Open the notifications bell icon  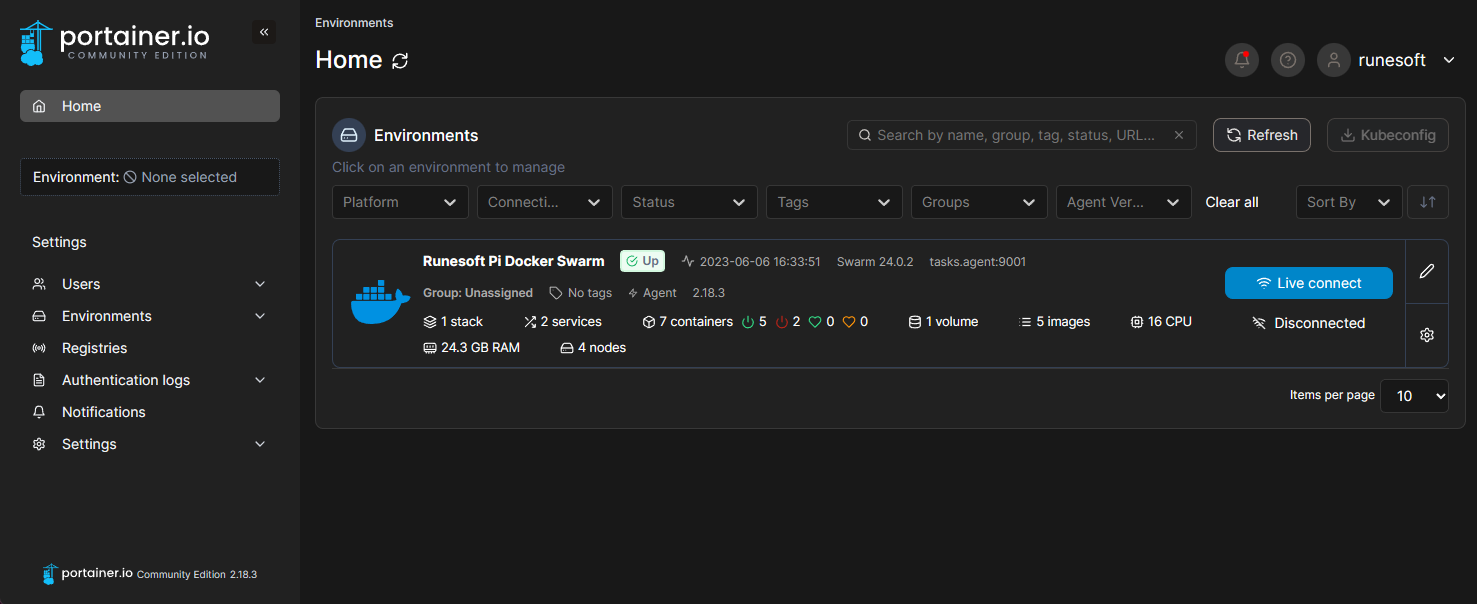click(x=1242, y=60)
